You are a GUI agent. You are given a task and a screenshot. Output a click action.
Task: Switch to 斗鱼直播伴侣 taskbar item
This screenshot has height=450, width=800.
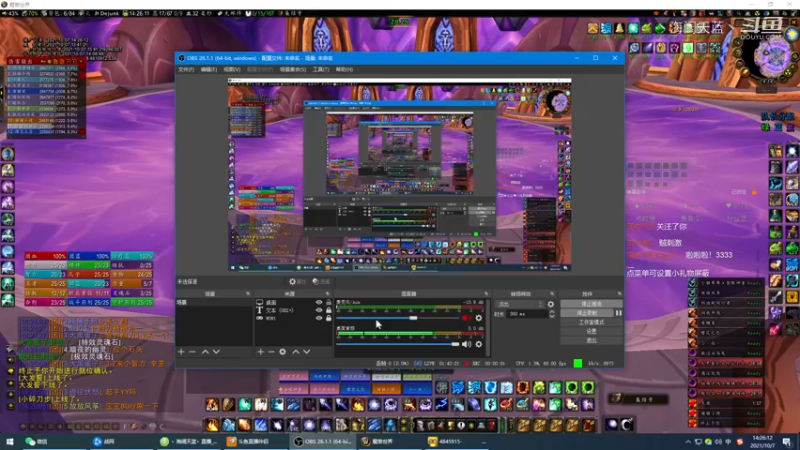[x=256, y=441]
